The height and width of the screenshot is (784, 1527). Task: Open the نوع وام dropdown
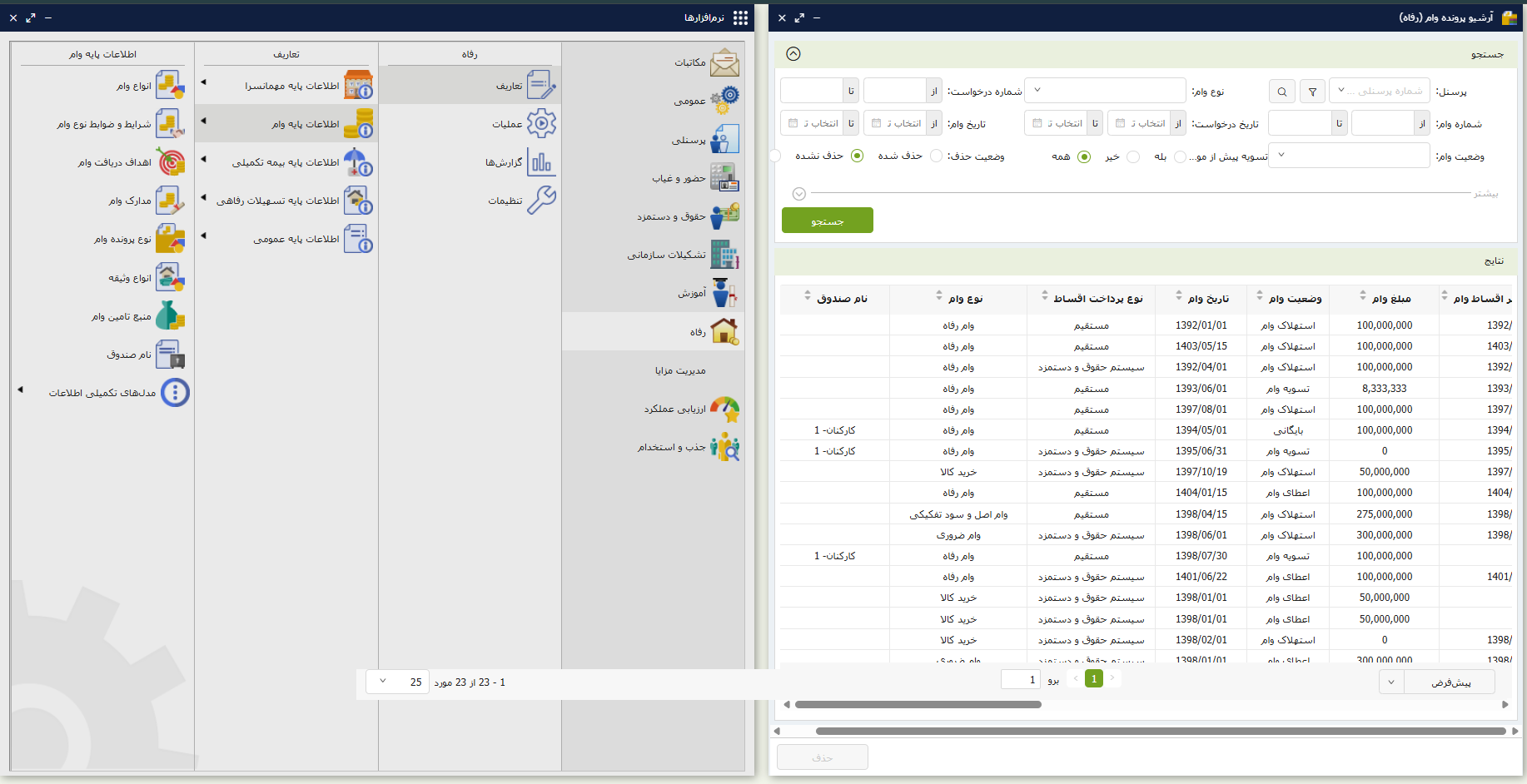pos(1105,91)
